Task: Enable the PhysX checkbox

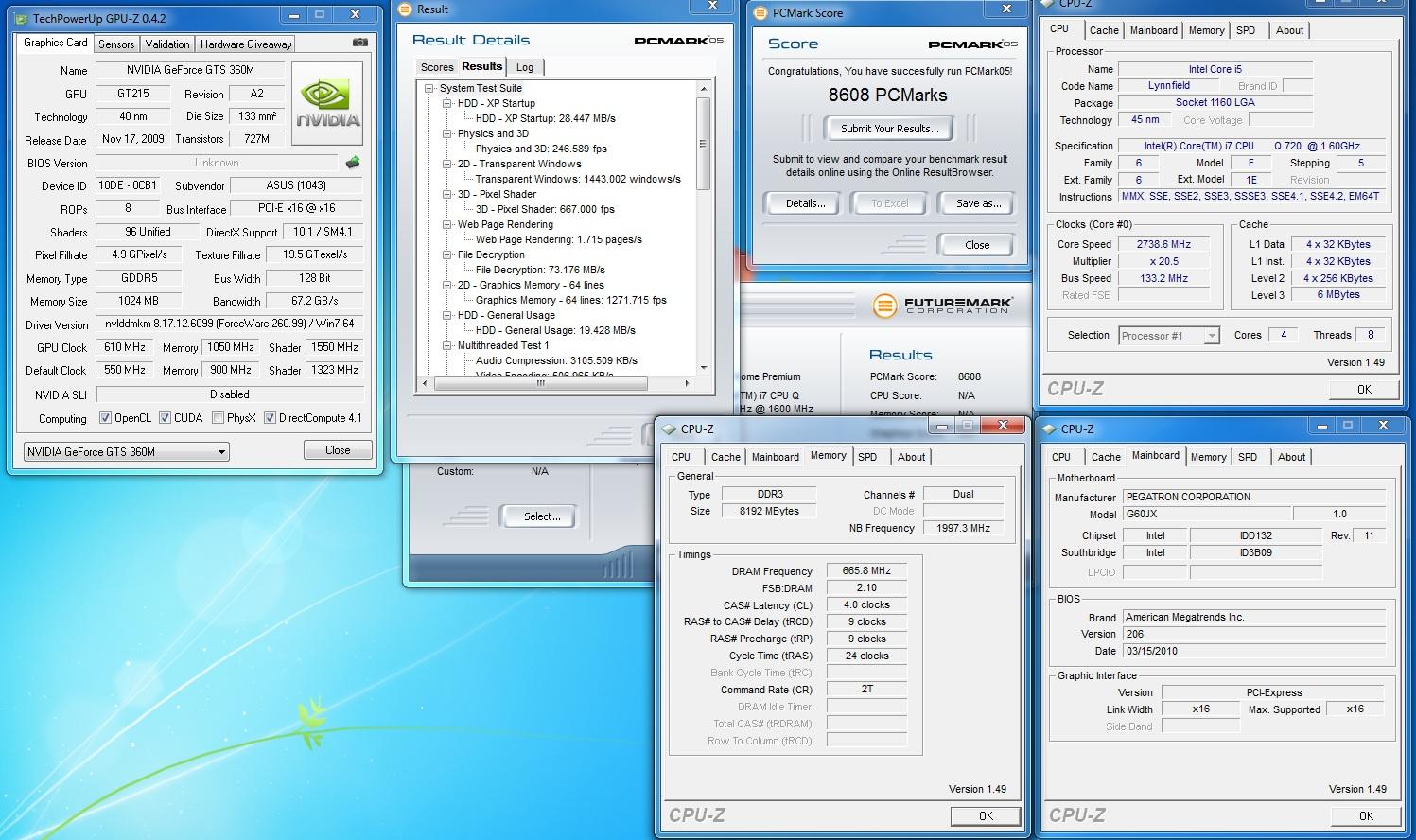Action: 218,418
